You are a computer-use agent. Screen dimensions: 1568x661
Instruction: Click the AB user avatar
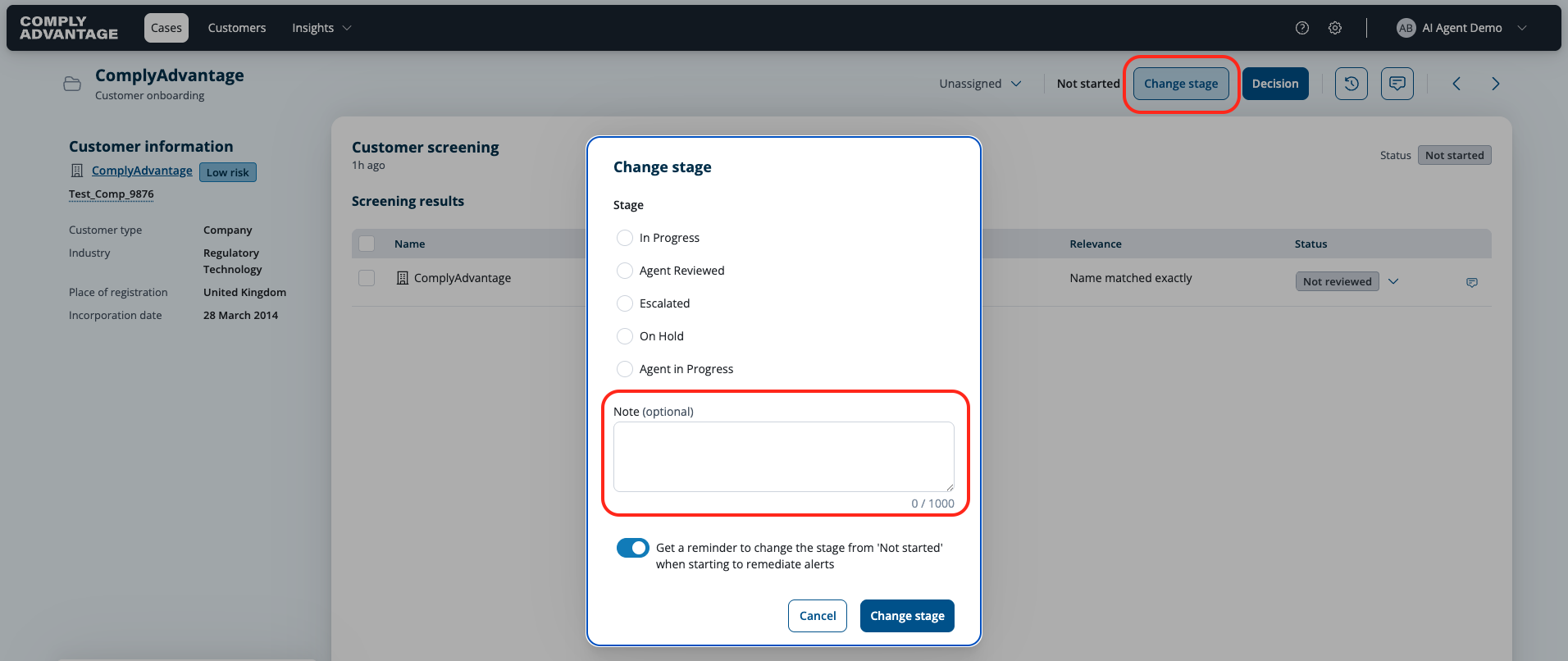point(1406,28)
